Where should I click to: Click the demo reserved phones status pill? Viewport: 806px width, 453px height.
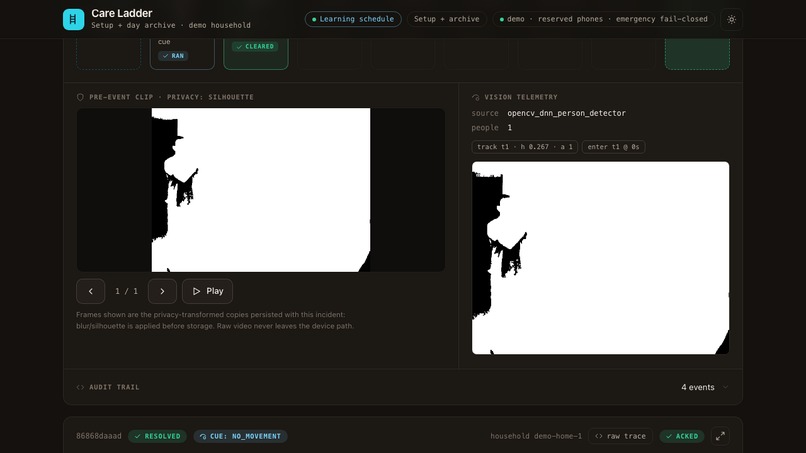point(603,19)
